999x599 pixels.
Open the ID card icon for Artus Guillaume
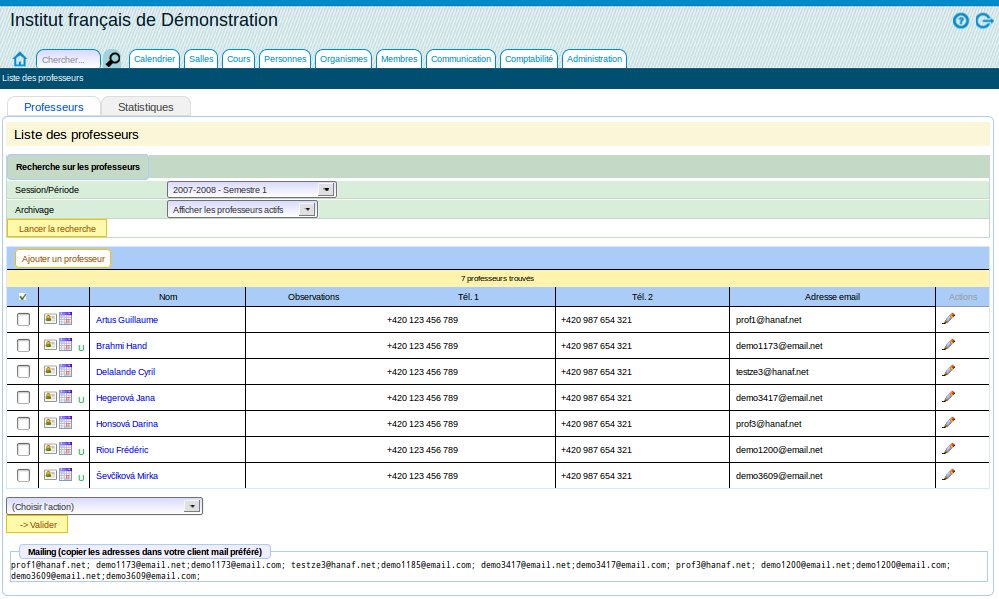tap(50, 319)
